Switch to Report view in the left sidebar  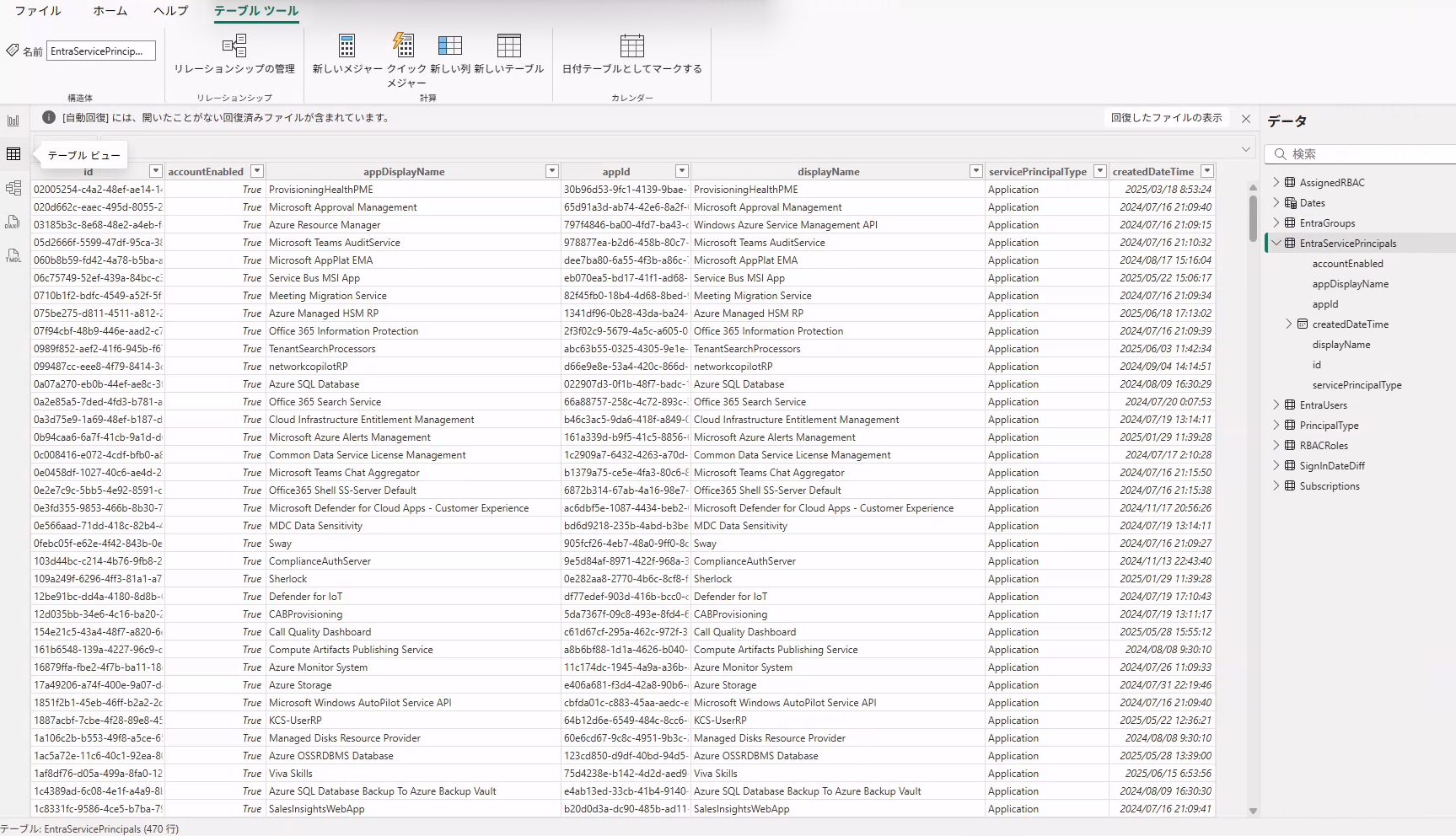coord(13,120)
